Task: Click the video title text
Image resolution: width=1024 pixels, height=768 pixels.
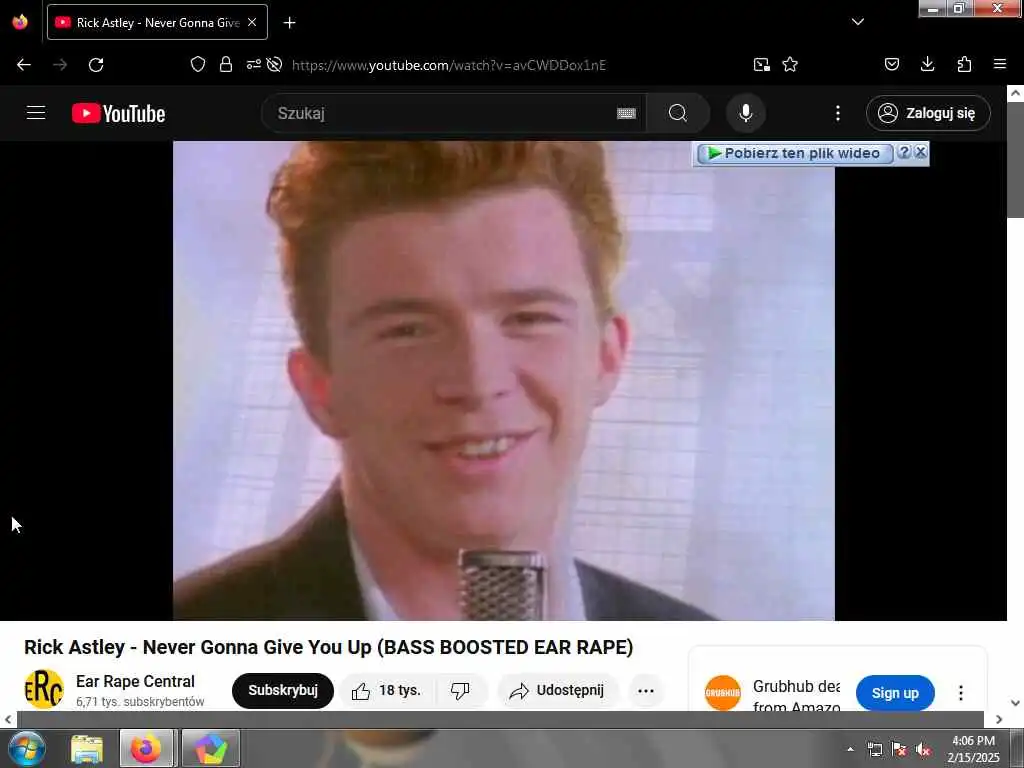Action: (328, 647)
